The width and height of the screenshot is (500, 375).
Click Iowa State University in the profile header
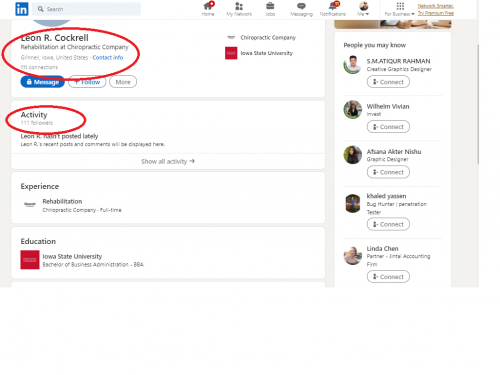tap(267, 53)
